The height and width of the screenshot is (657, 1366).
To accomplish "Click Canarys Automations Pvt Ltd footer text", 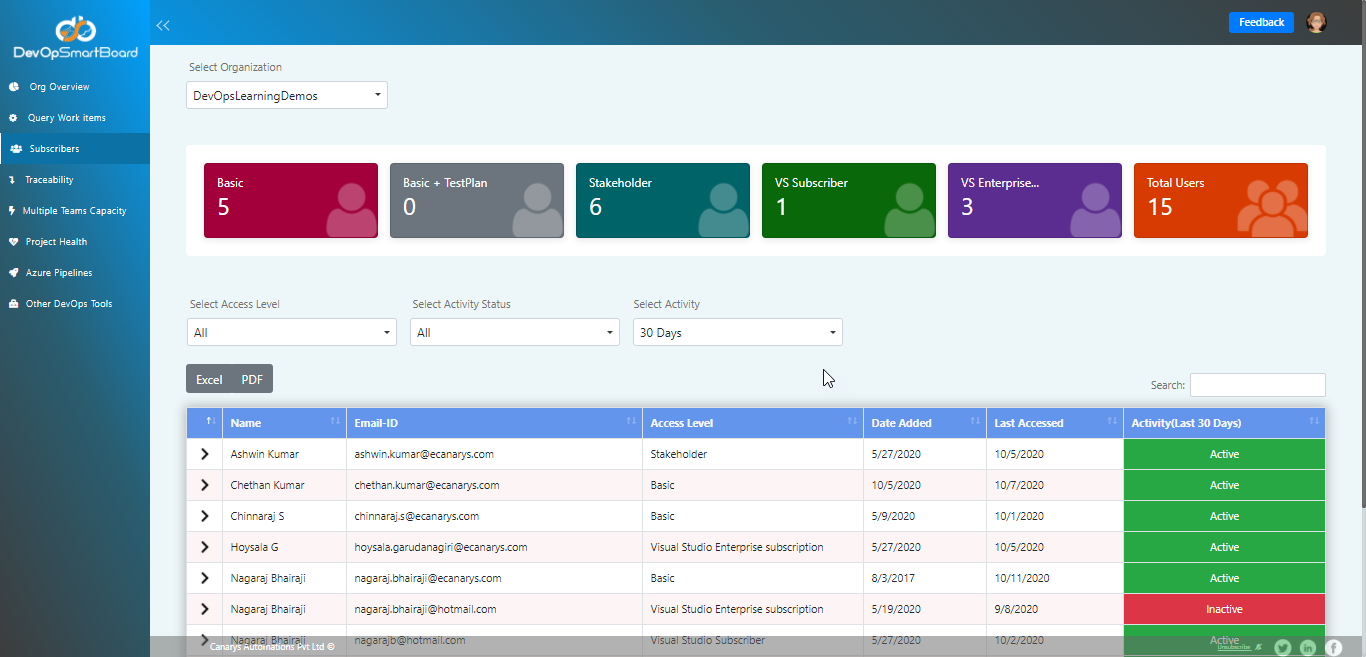I will pos(272,647).
